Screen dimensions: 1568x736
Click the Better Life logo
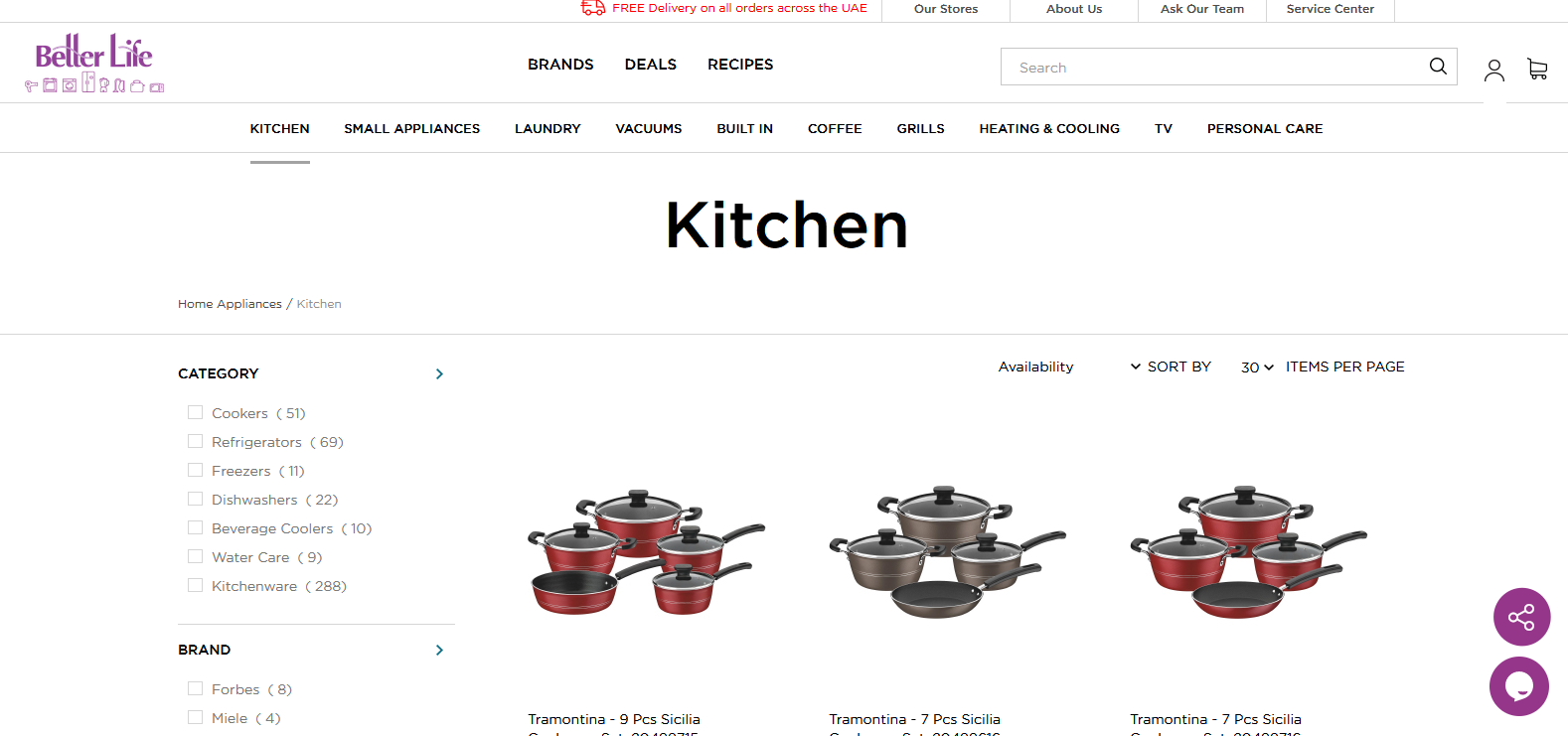(x=94, y=63)
